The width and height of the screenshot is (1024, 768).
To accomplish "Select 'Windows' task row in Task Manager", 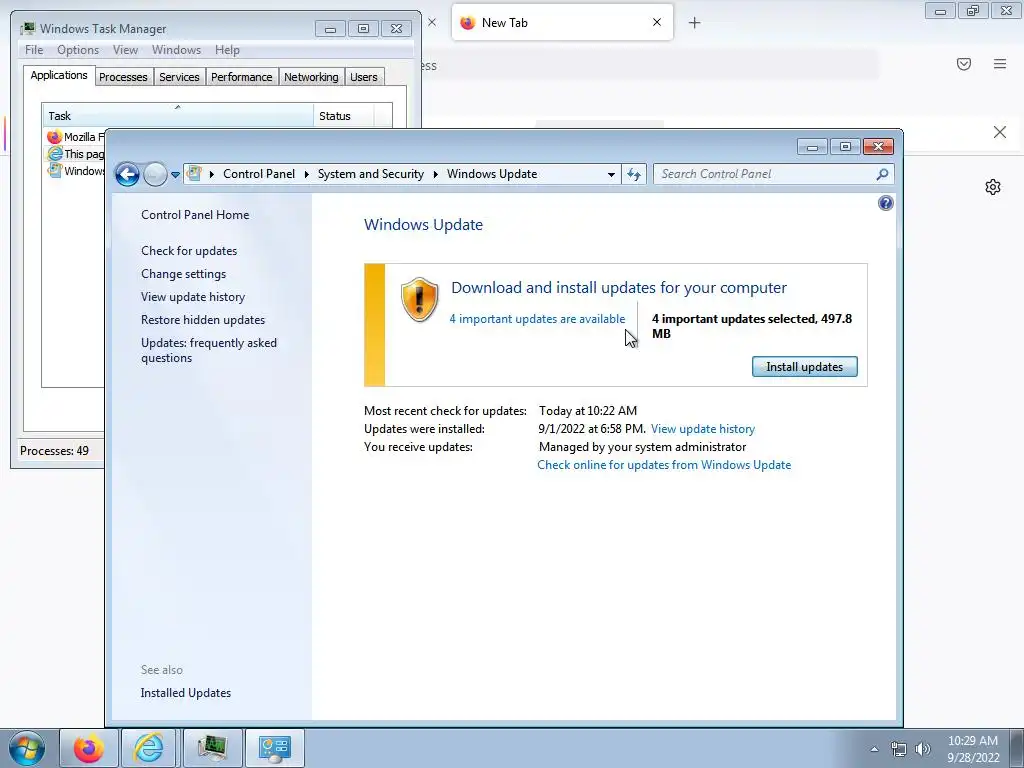I will [x=75, y=171].
